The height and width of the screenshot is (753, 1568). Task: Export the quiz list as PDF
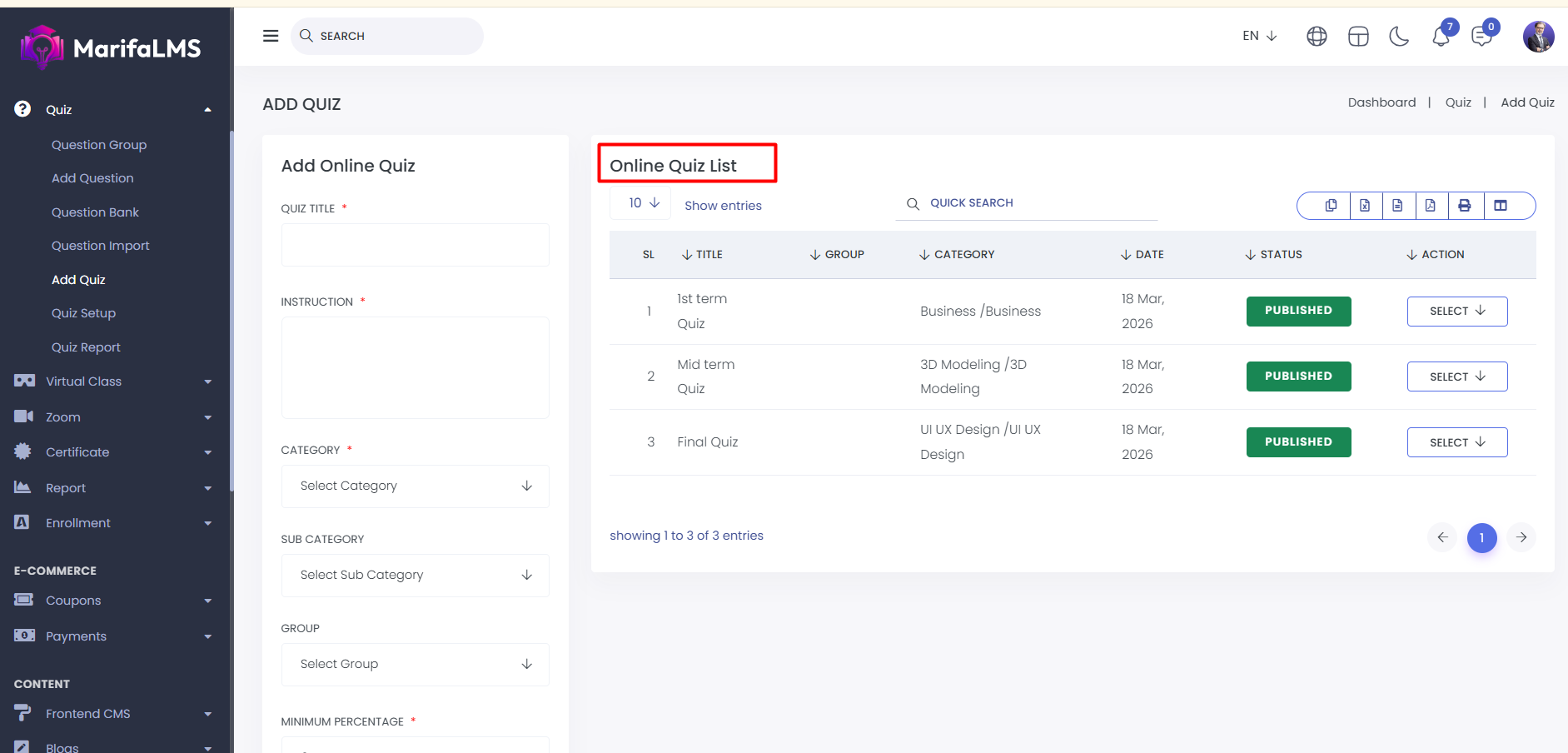[1431, 206]
